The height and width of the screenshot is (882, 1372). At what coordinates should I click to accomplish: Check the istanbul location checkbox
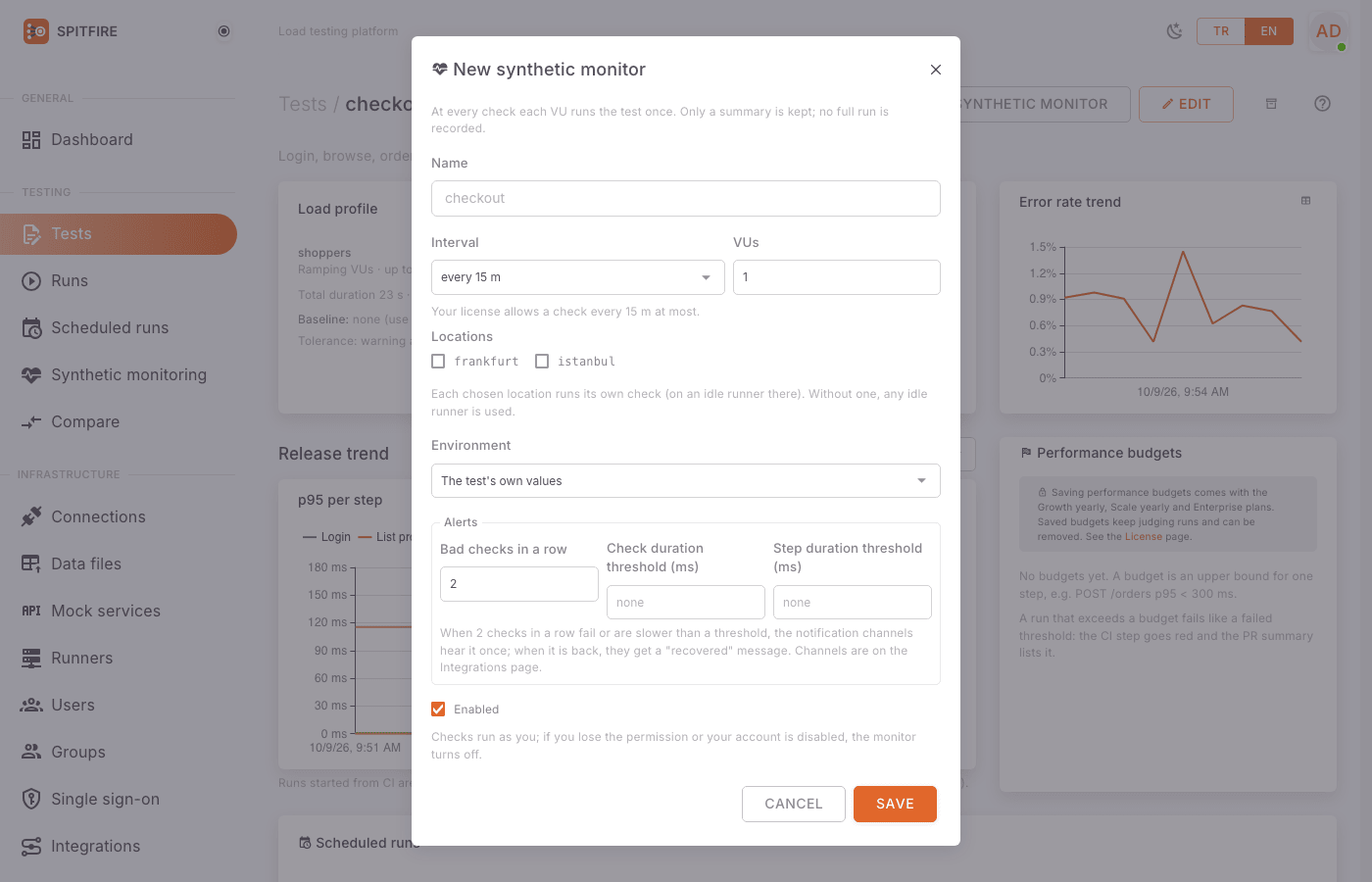coord(542,362)
